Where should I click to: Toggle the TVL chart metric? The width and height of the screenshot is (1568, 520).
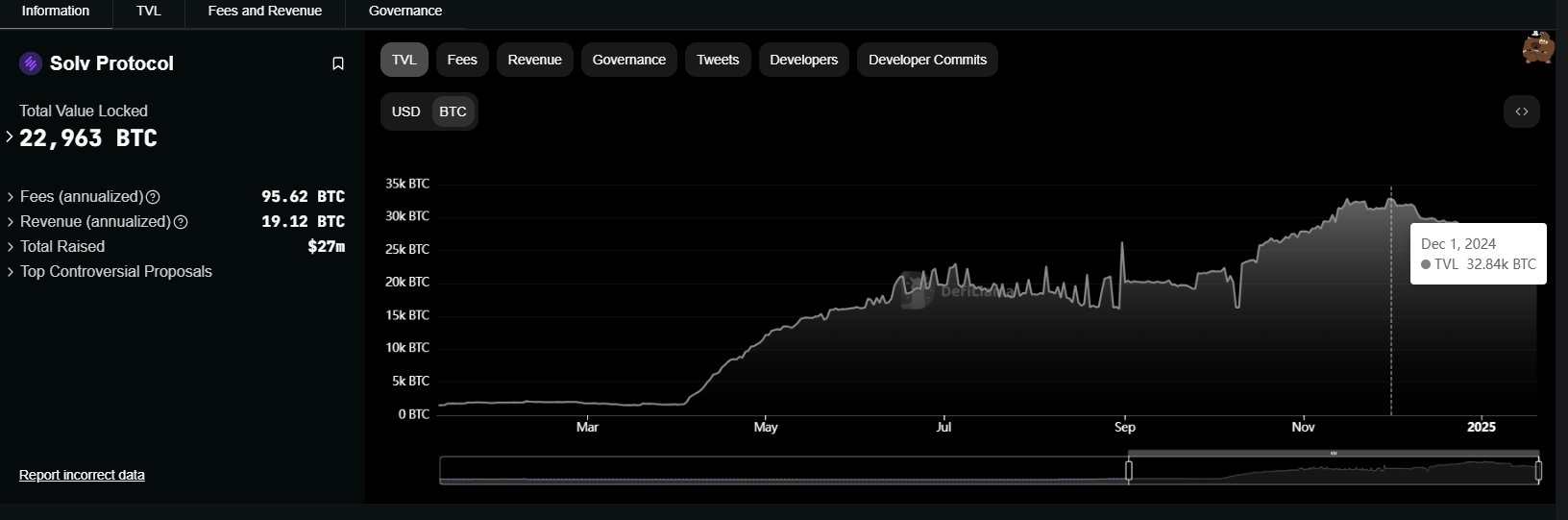pyautogui.click(x=404, y=60)
